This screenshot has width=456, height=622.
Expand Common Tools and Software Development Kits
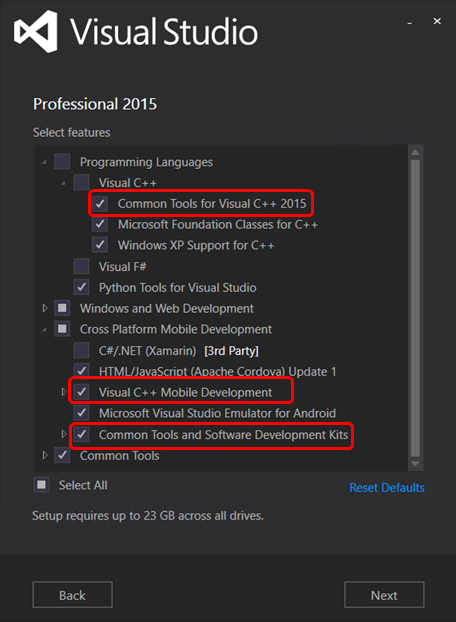point(64,434)
